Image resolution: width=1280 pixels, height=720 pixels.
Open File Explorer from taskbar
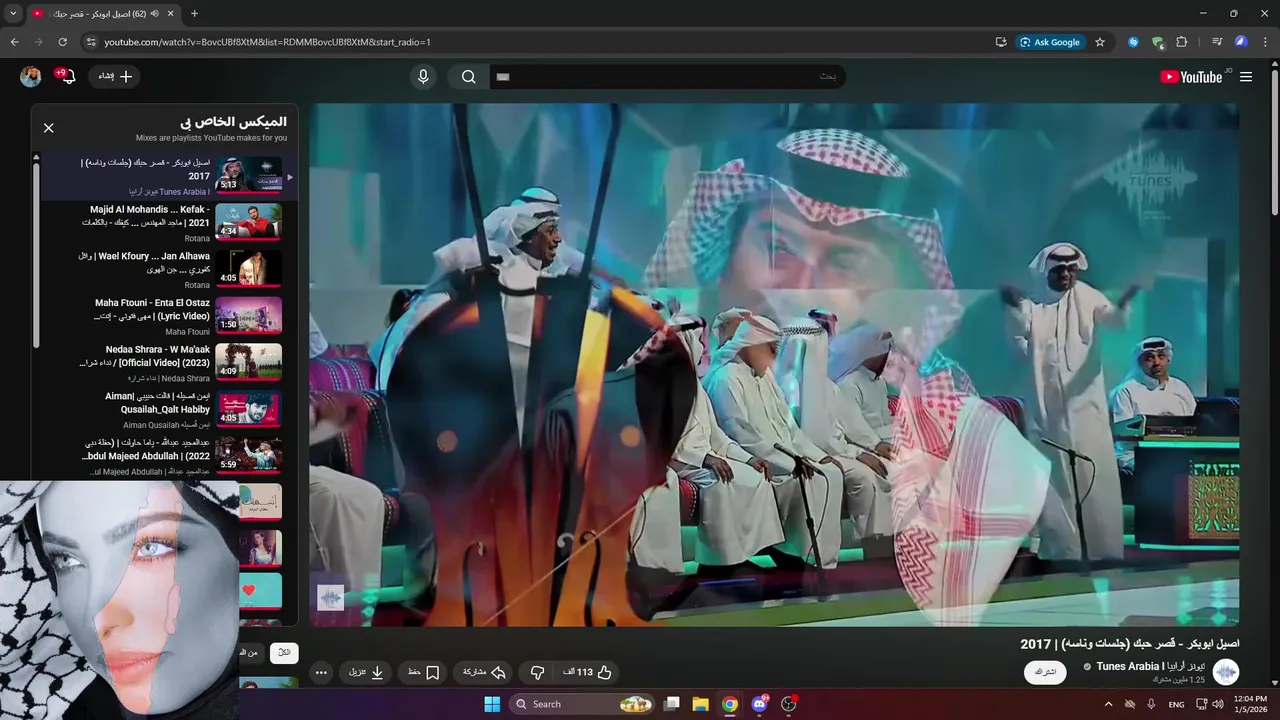coord(700,704)
